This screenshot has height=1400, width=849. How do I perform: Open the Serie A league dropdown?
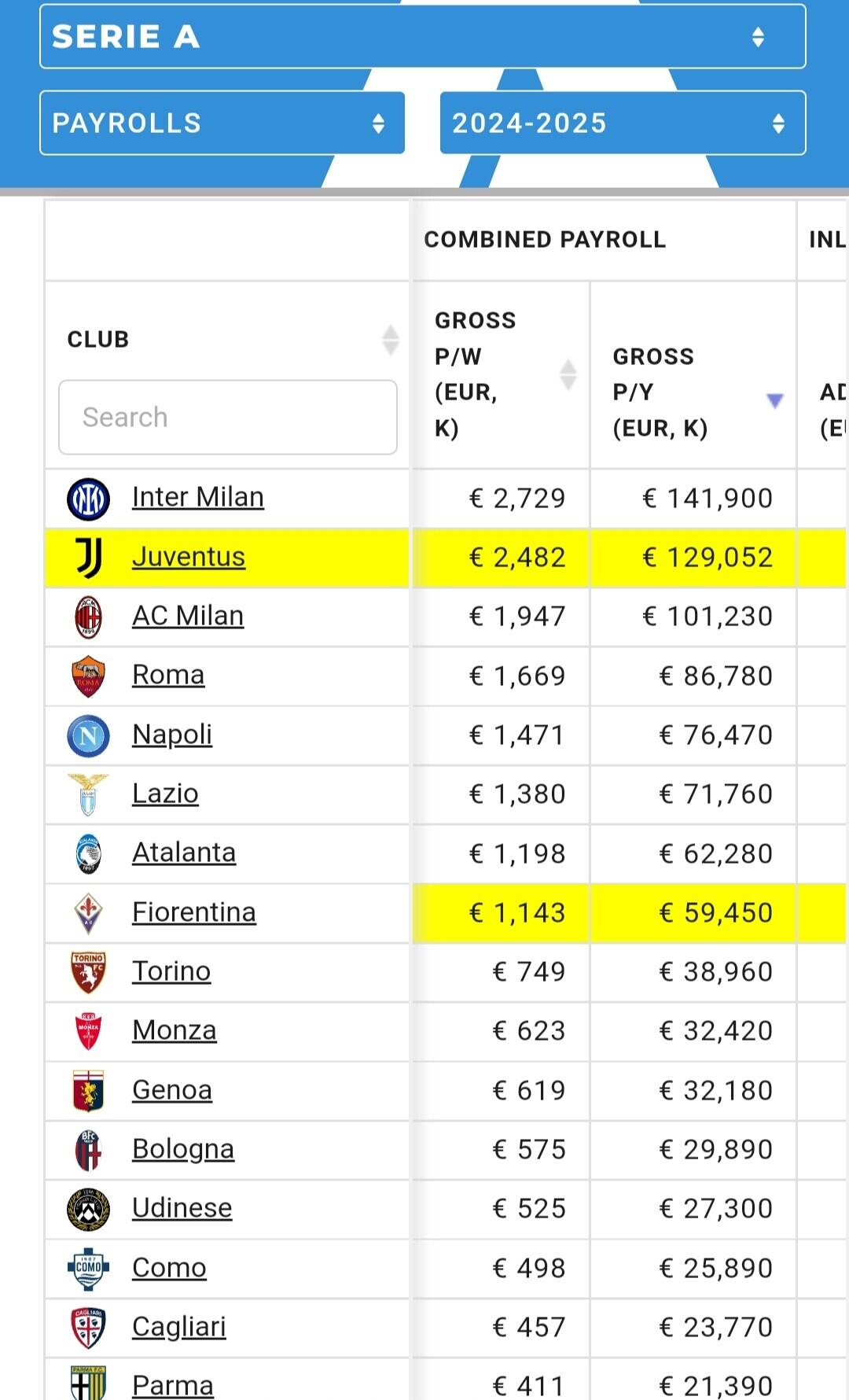(422, 37)
